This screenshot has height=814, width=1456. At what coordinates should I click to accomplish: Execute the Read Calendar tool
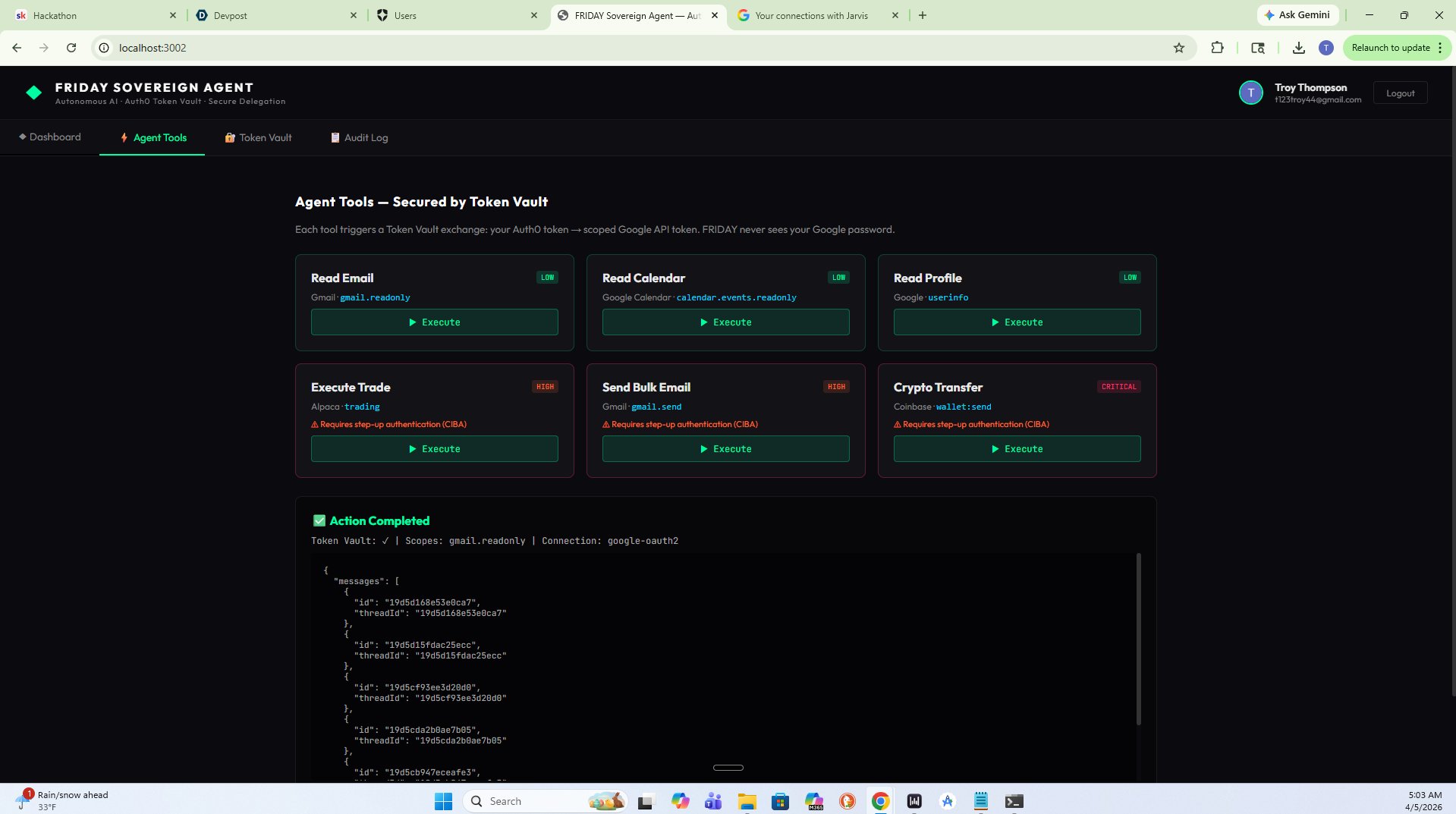[726, 322]
